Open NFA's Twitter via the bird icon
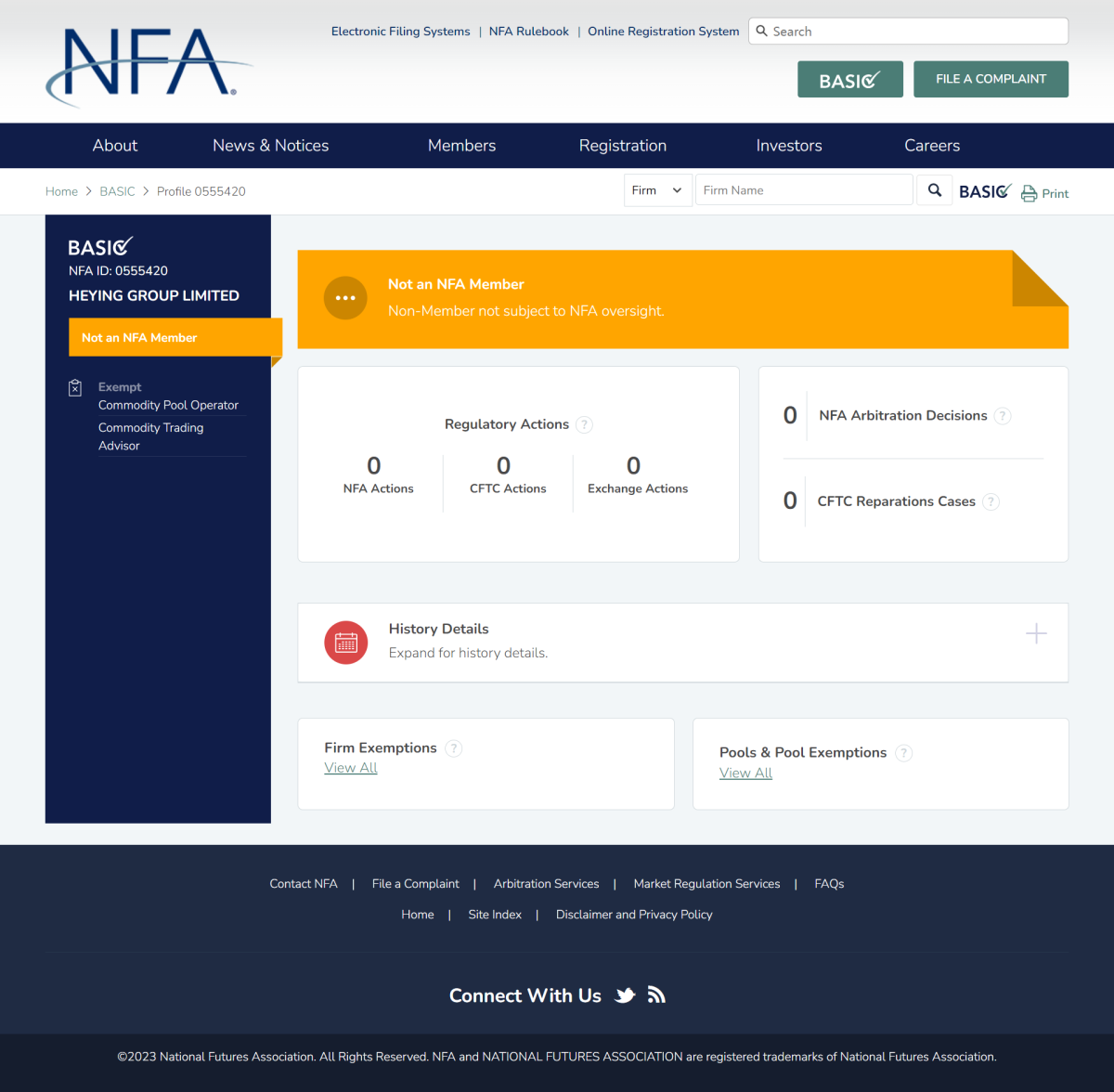Screen dimensions: 1114x1092 [x=625, y=994]
